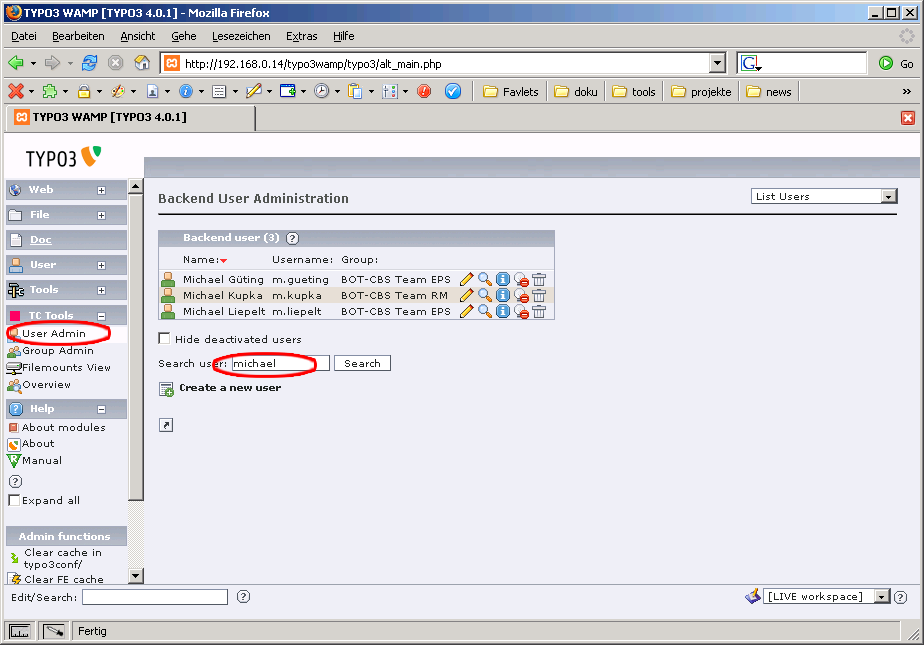Viewport: 924px width, 645px height.
Task: Open the Hilfe menu
Action: click(x=344, y=36)
